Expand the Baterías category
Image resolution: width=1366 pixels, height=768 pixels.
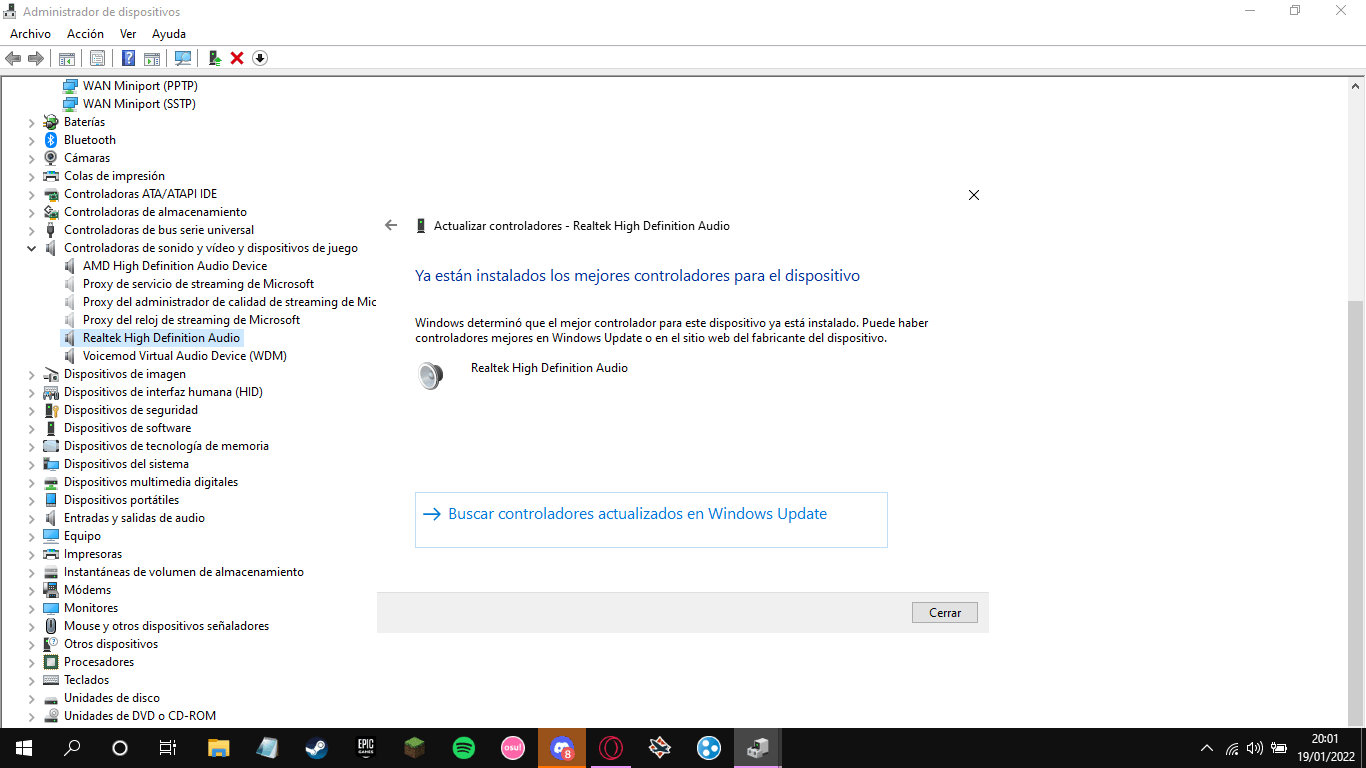(x=31, y=122)
